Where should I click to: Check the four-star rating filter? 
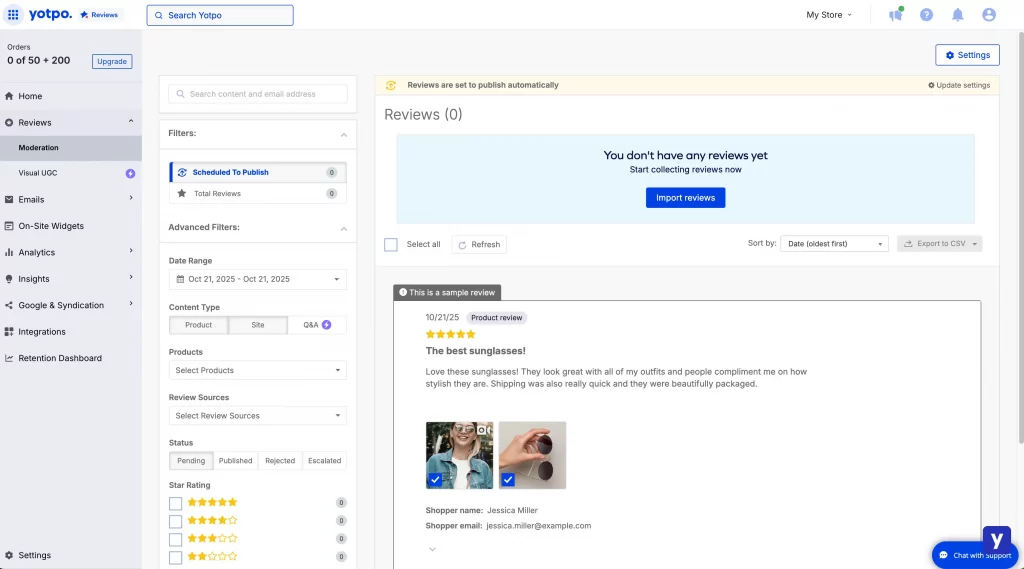(175, 521)
